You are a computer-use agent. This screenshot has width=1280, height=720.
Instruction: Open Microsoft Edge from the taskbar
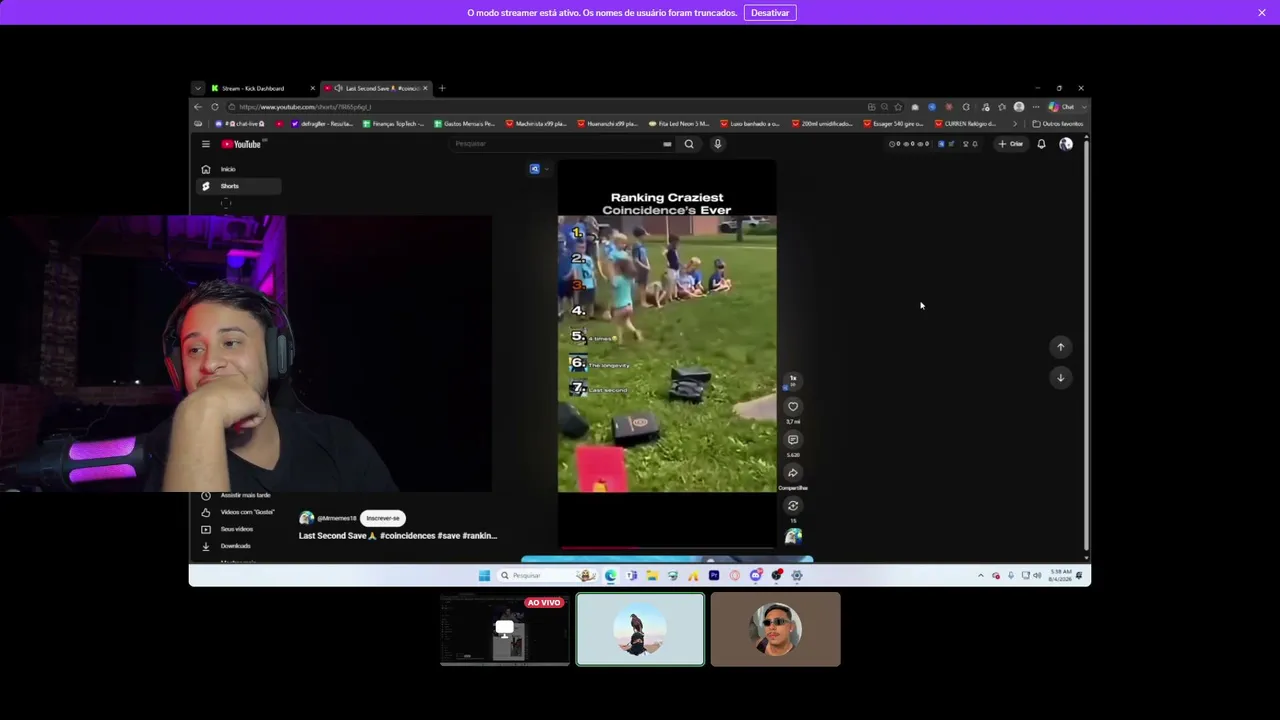coord(611,575)
